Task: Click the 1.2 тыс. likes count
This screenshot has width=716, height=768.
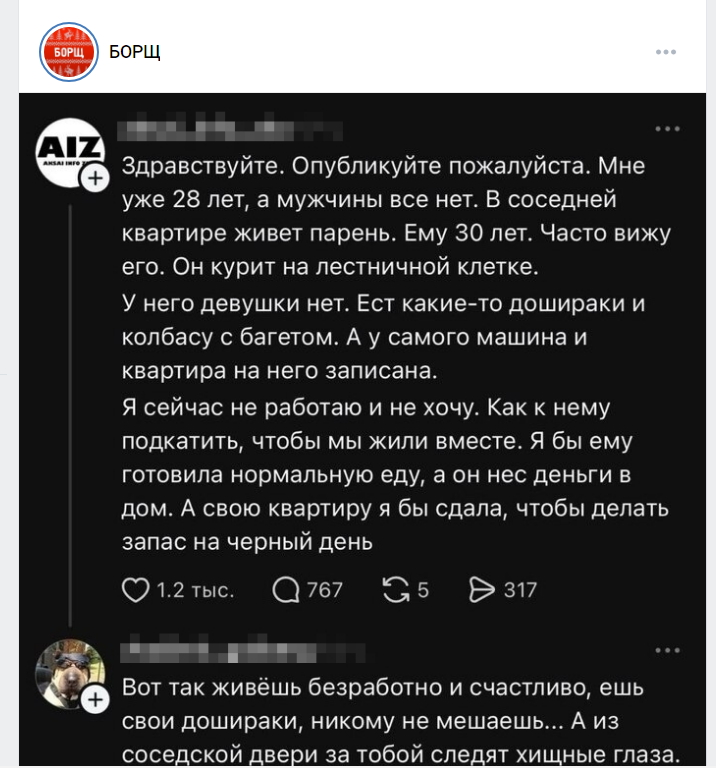Action: point(196,590)
